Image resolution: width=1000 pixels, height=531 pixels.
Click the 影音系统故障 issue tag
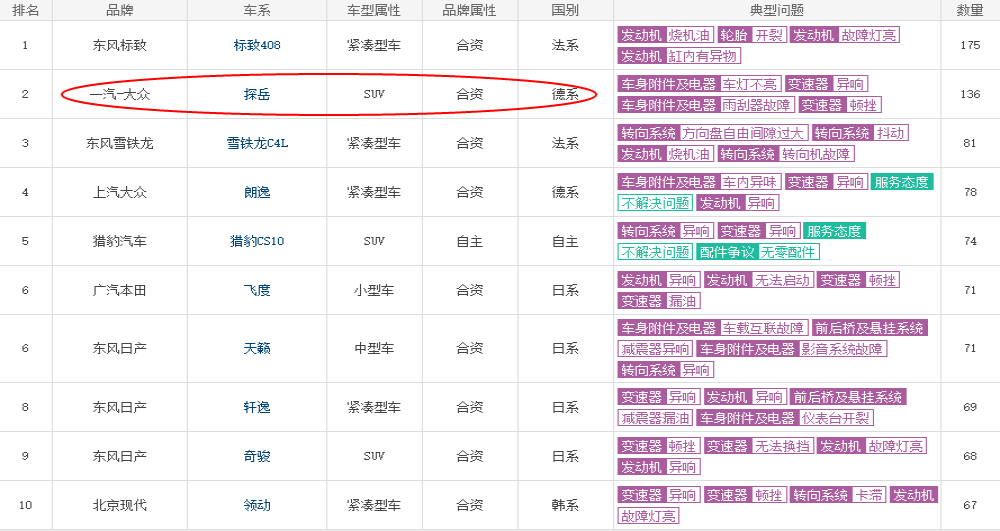[842, 349]
